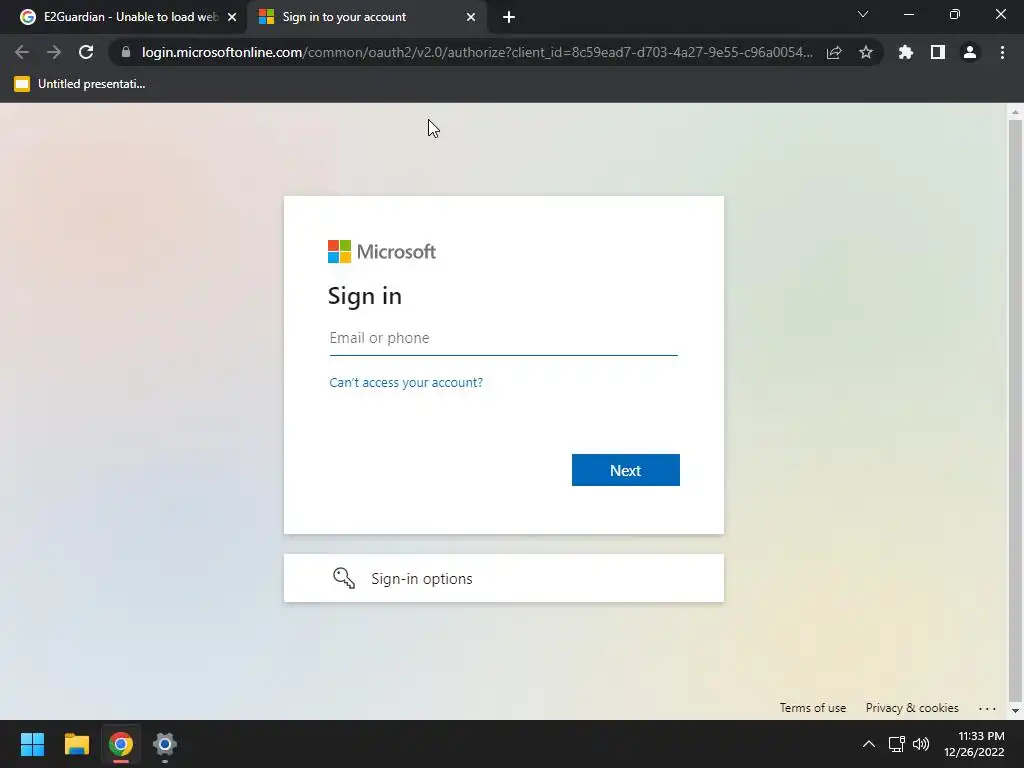Click the key icon beside Sign-in options

tap(344, 578)
